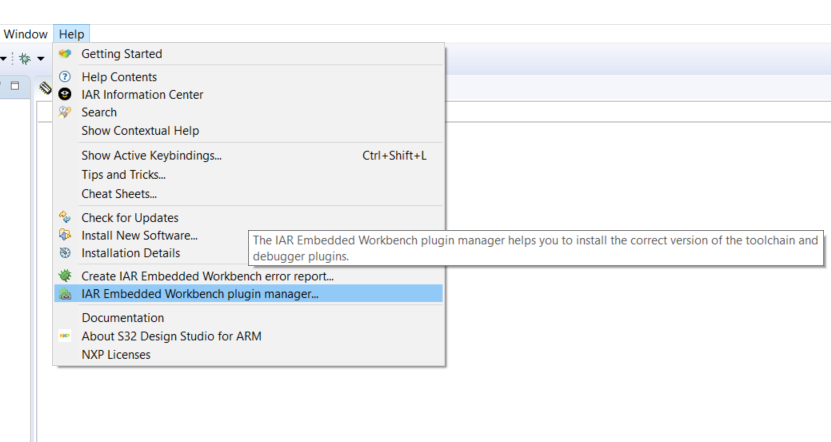Screen dimensions: 831x442
Task: Open About S32 Design Studio for ARM
Action: click(x=249, y=337)
